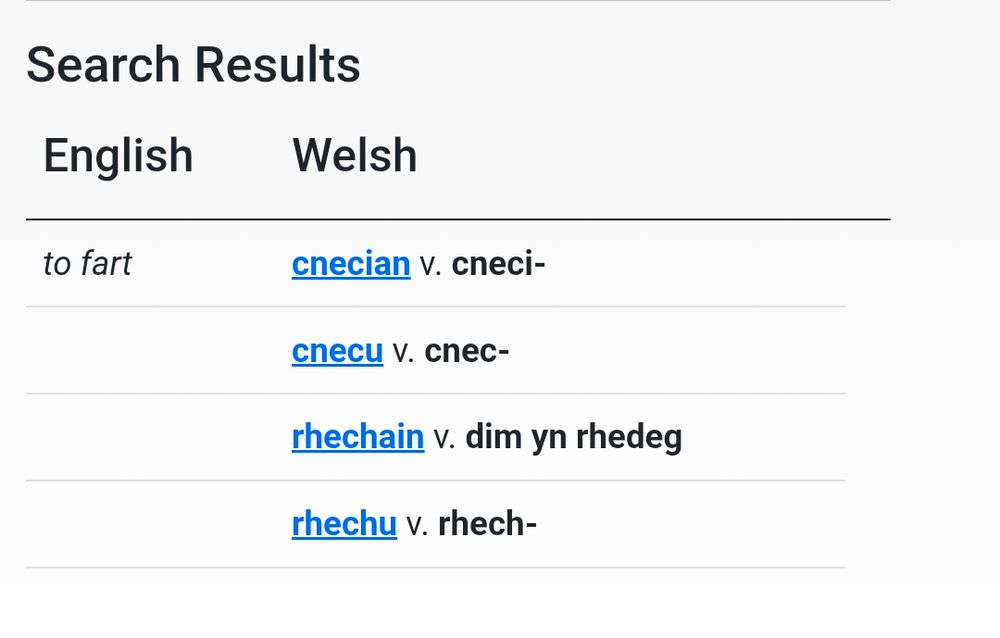Click the bold stem 'rhech-'
The height and width of the screenshot is (638, 1000).
tap(487, 524)
